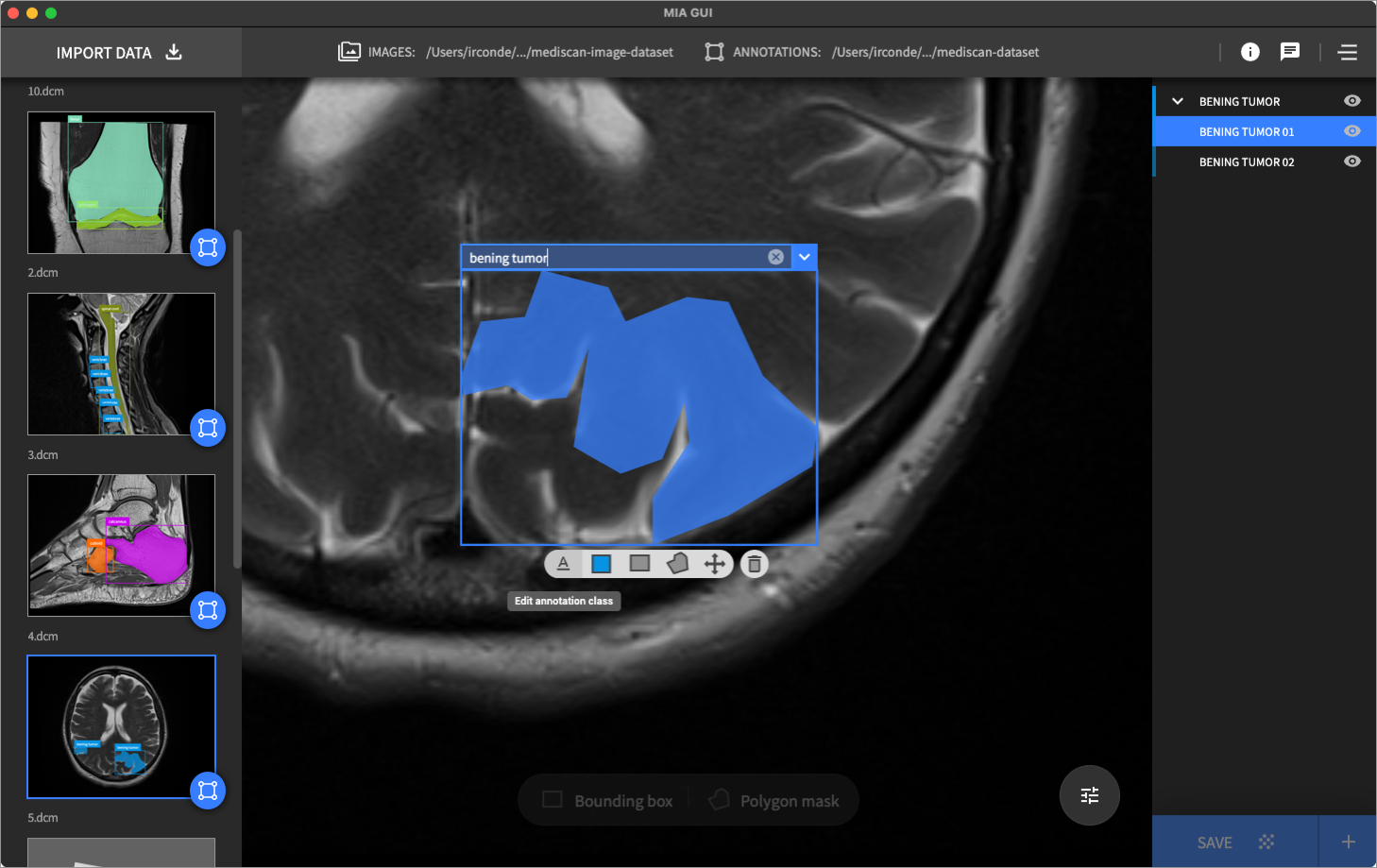This screenshot has width=1377, height=868.
Task: Choose Polygon mask drawing mode
Action: (x=773, y=800)
